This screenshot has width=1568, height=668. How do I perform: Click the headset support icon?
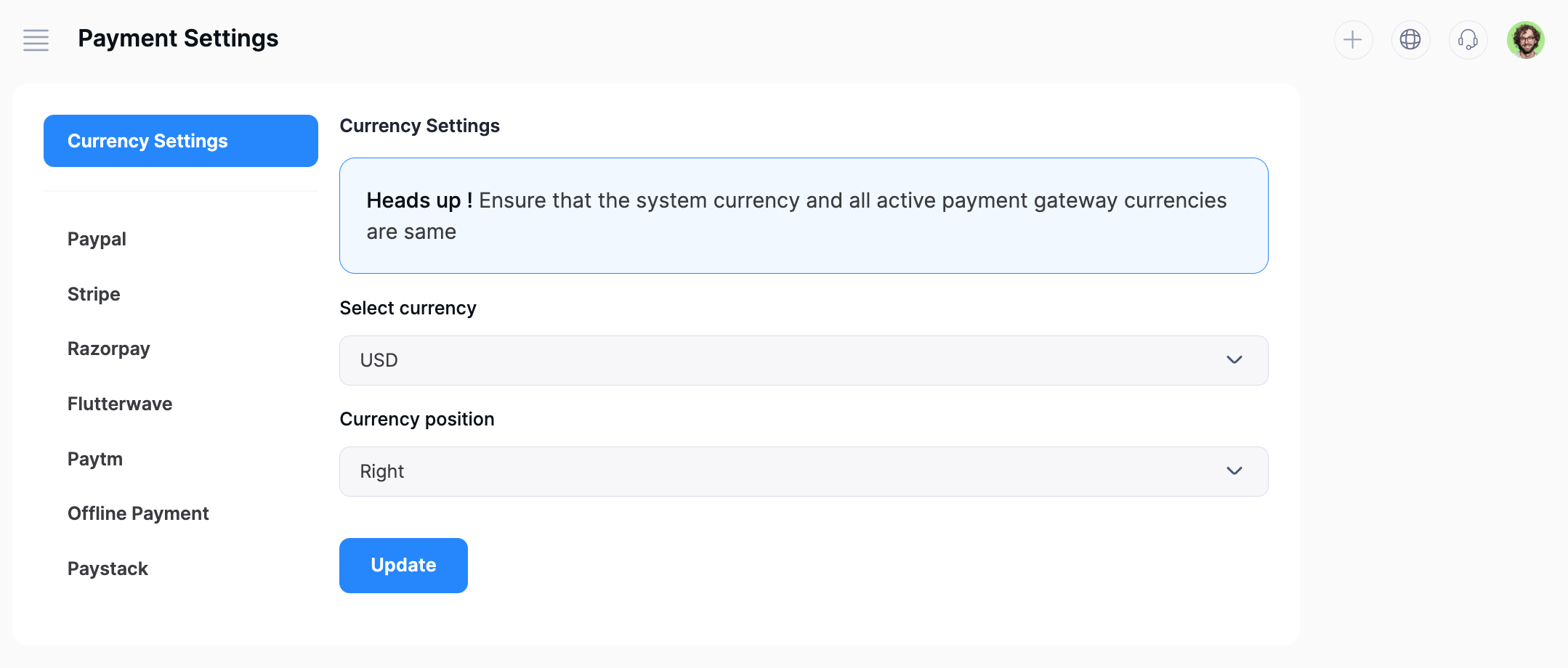coord(1468,39)
